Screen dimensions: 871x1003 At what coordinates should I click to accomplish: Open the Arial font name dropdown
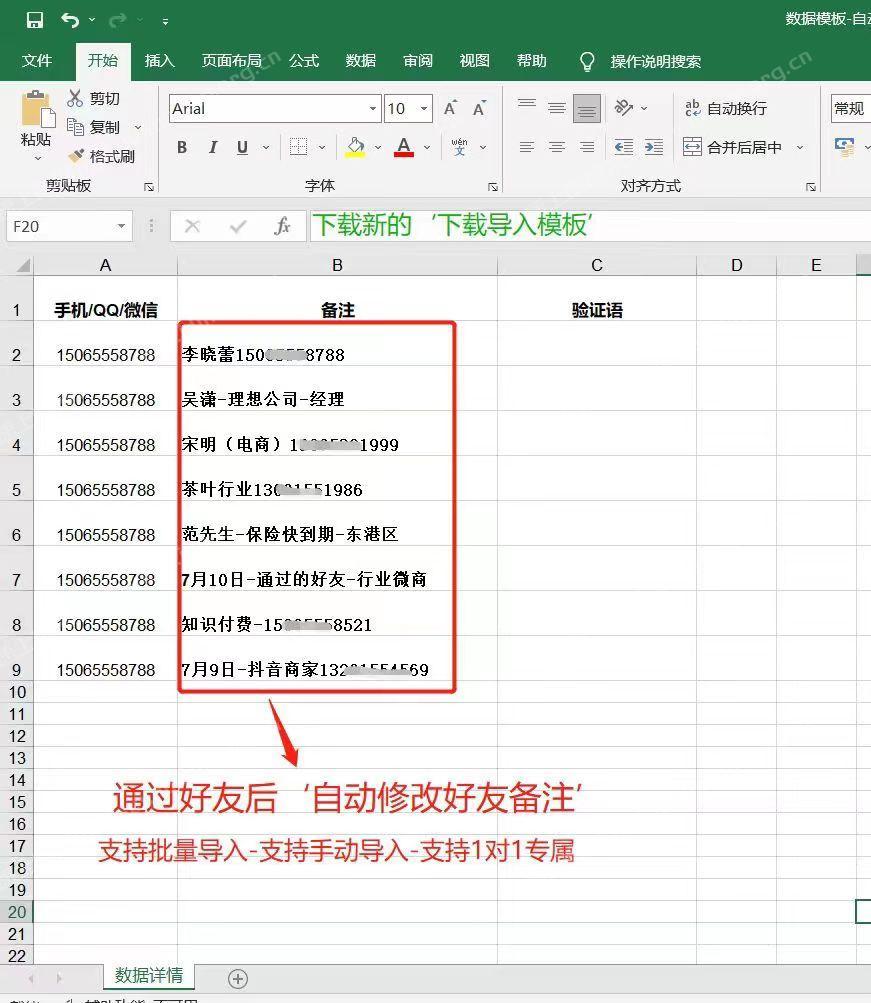pos(372,109)
